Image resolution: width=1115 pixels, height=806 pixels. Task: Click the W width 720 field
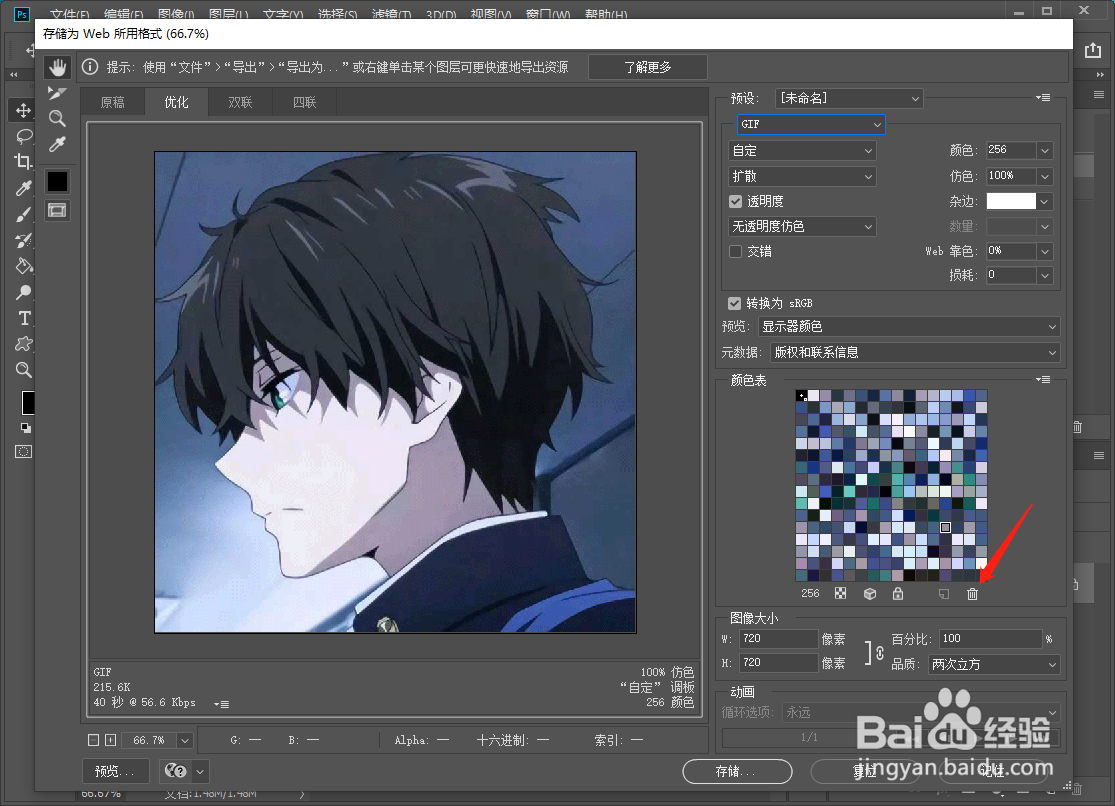[x=778, y=639]
